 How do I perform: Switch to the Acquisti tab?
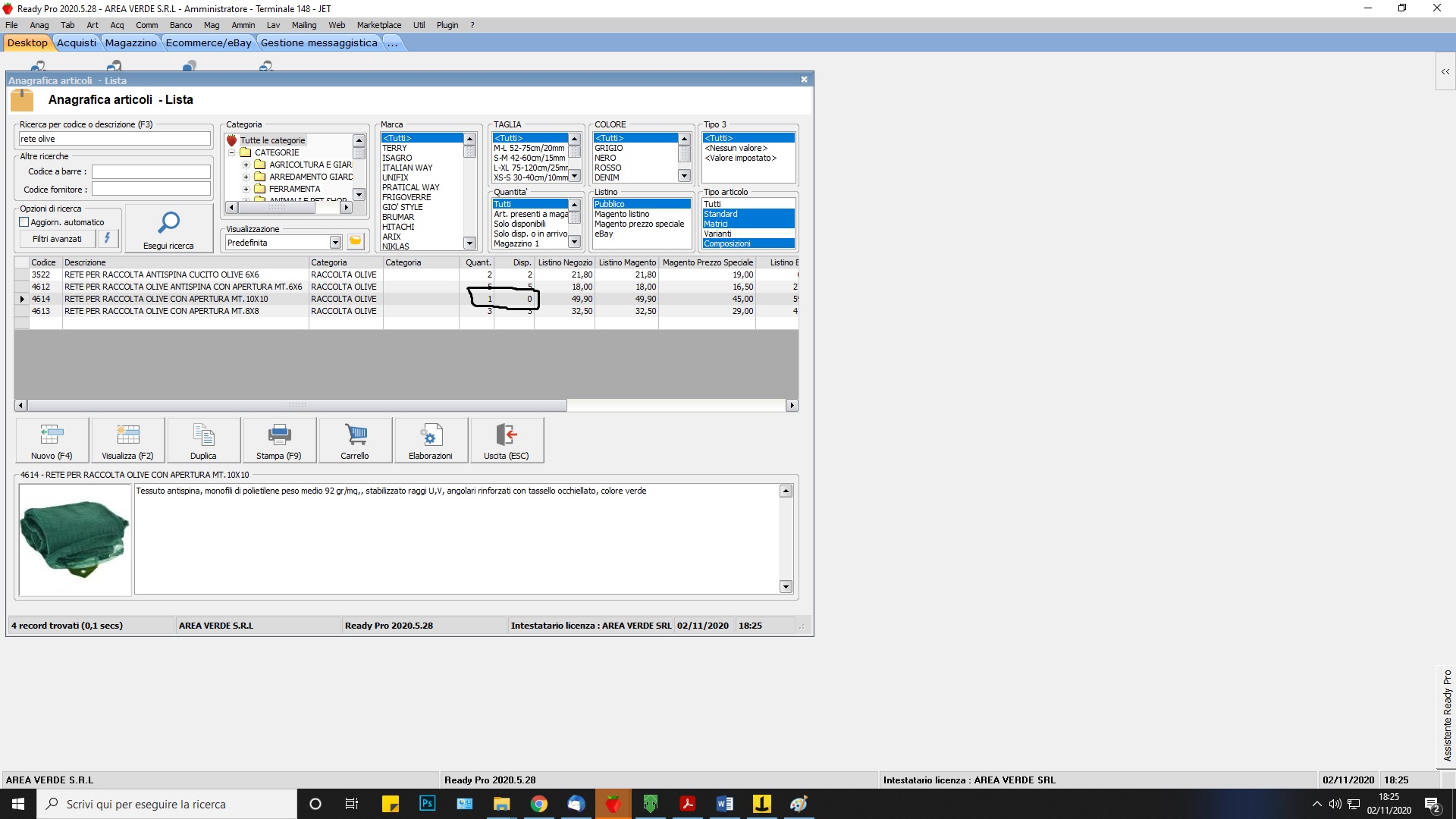77,42
